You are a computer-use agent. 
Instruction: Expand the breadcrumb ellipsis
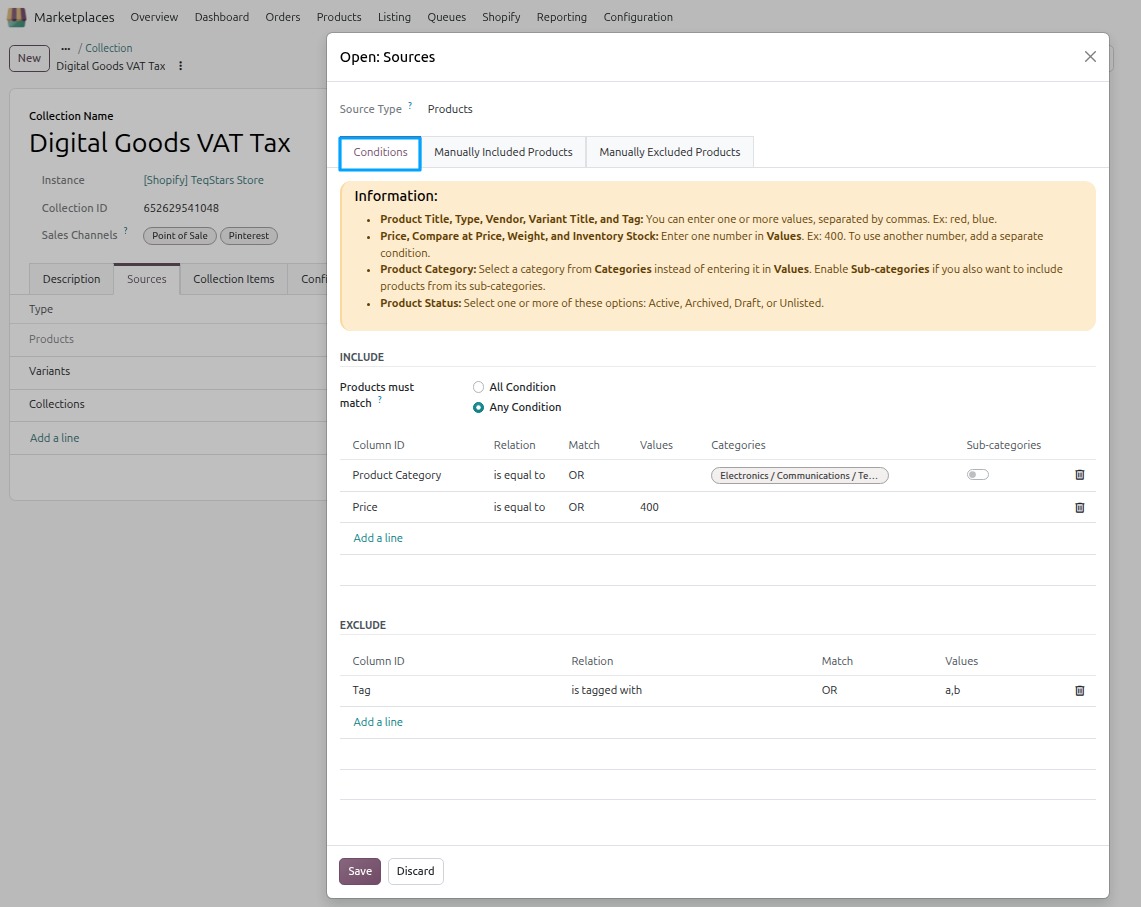pos(65,48)
